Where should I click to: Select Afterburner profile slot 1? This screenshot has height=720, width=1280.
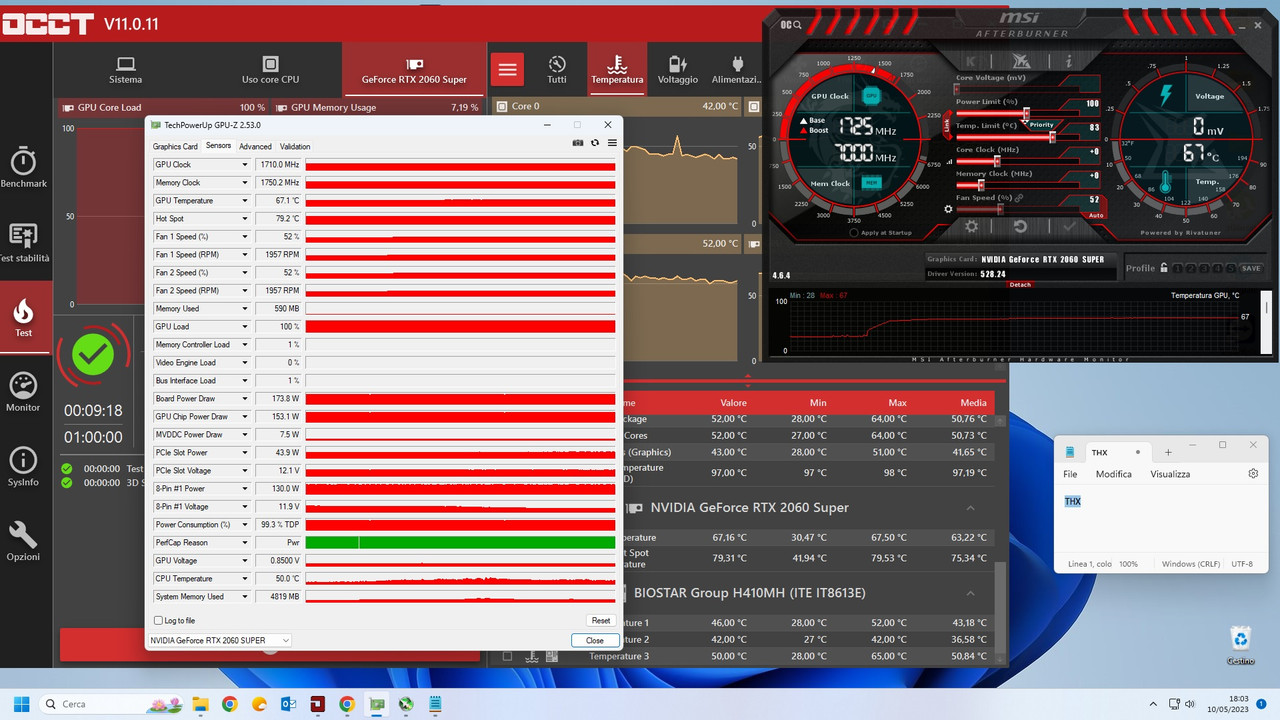point(1177,268)
